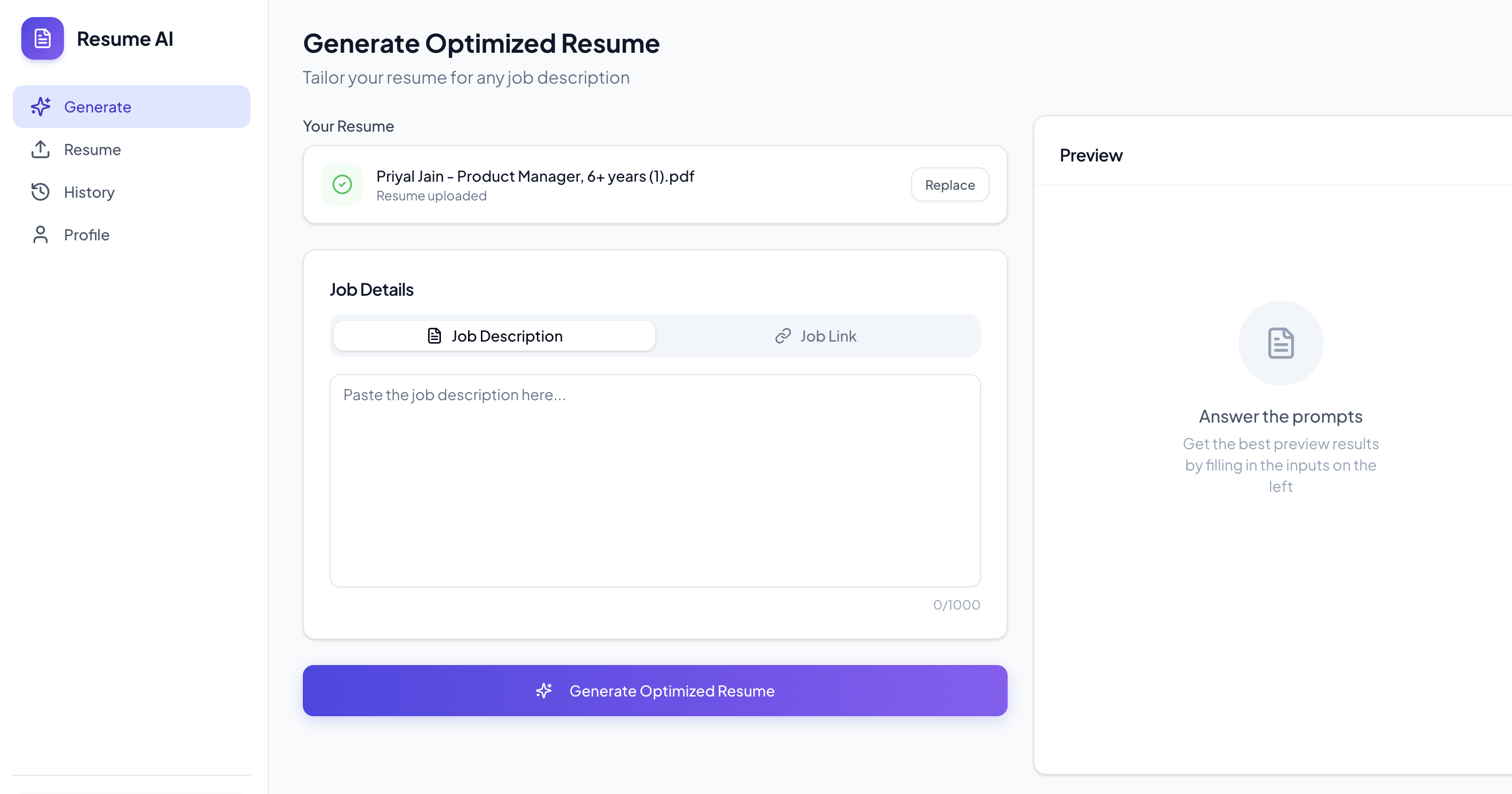The width and height of the screenshot is (1512, 794).
Task: Select the Job Description tab
Action: pos(494,336)
